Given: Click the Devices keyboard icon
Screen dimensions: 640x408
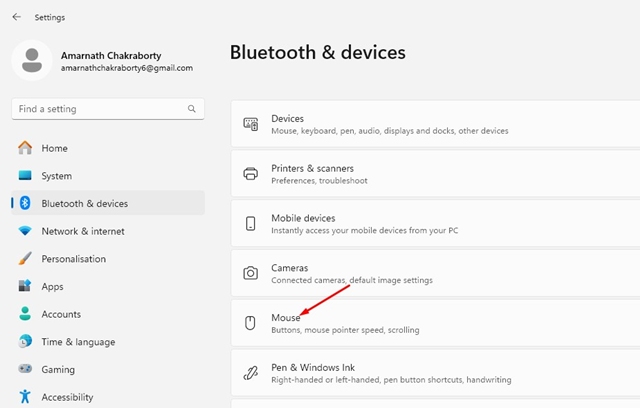Looking at the screenshot, I should pyautogui.click(x=251, y=124).
